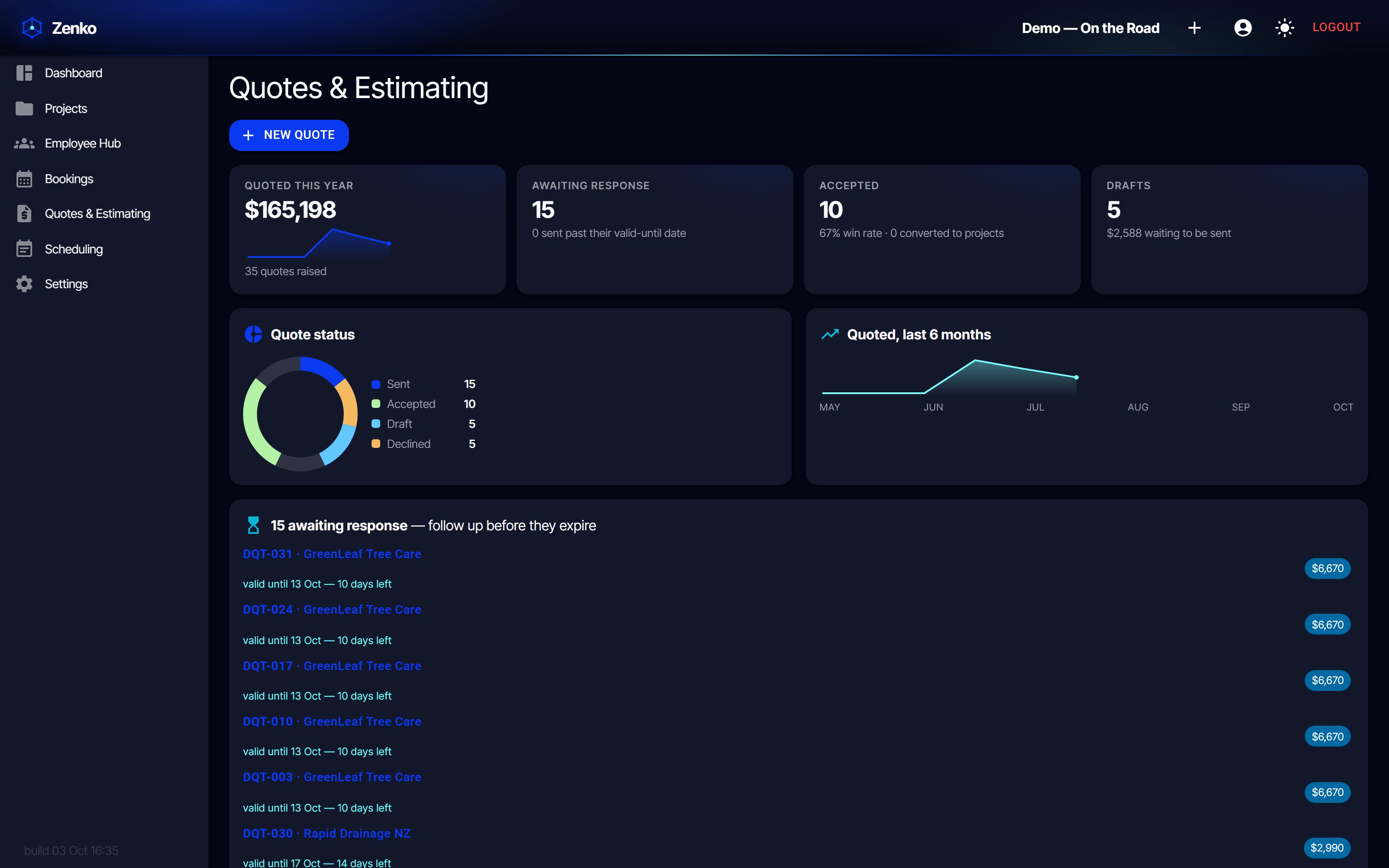Click the $2,990 amount badge

(x=1327, y=848)
